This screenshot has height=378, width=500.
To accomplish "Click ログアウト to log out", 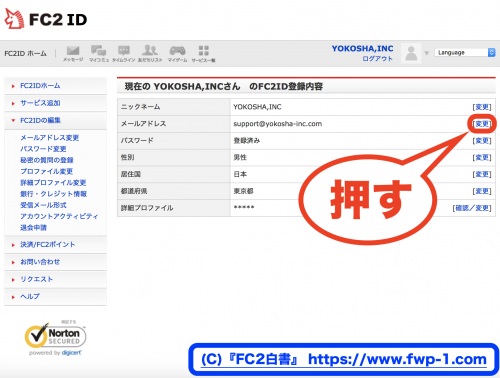I will [x=378, y=59].
